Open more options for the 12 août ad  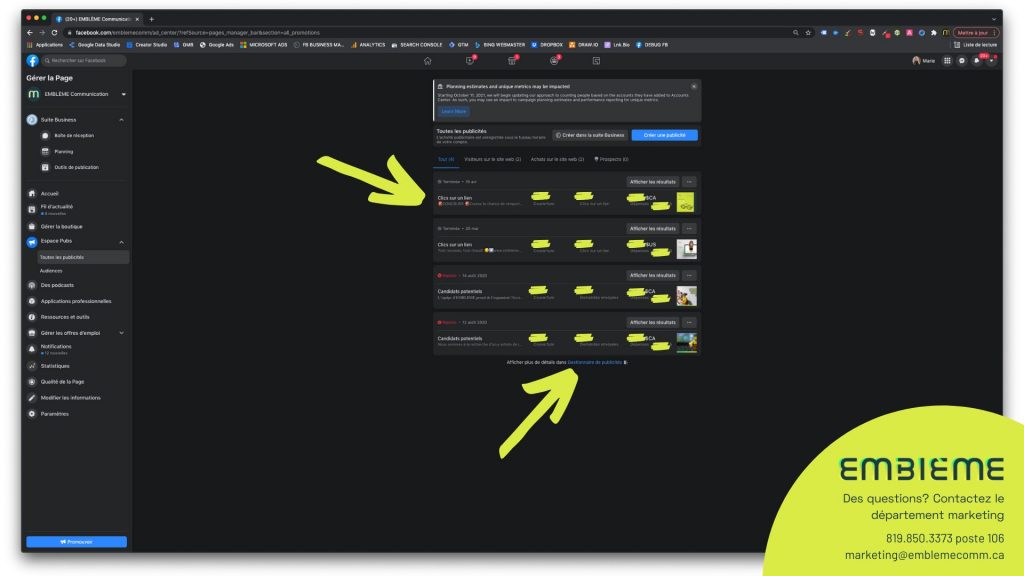click(689, 322)
